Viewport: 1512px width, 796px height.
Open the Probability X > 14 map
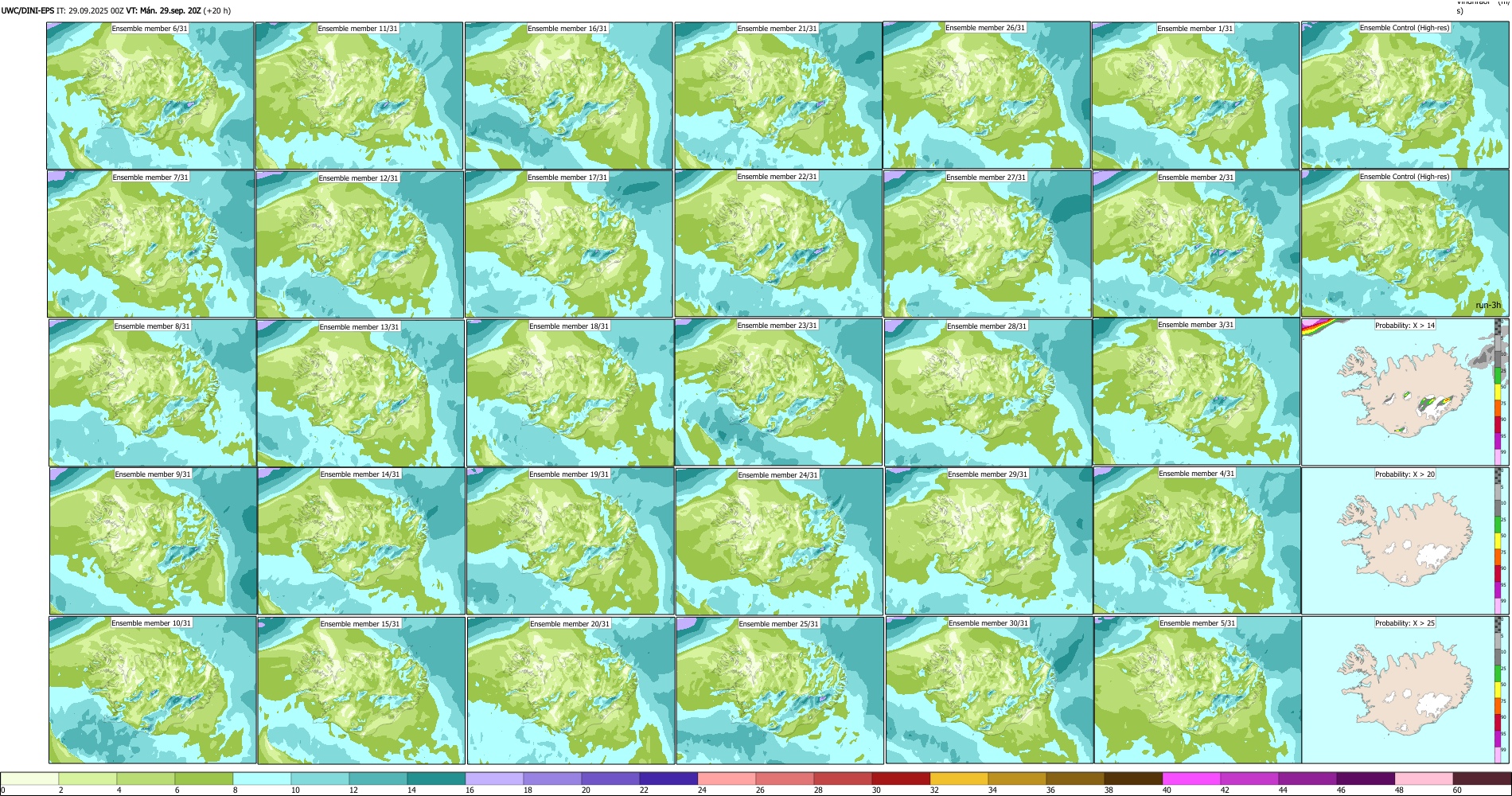1405,392
